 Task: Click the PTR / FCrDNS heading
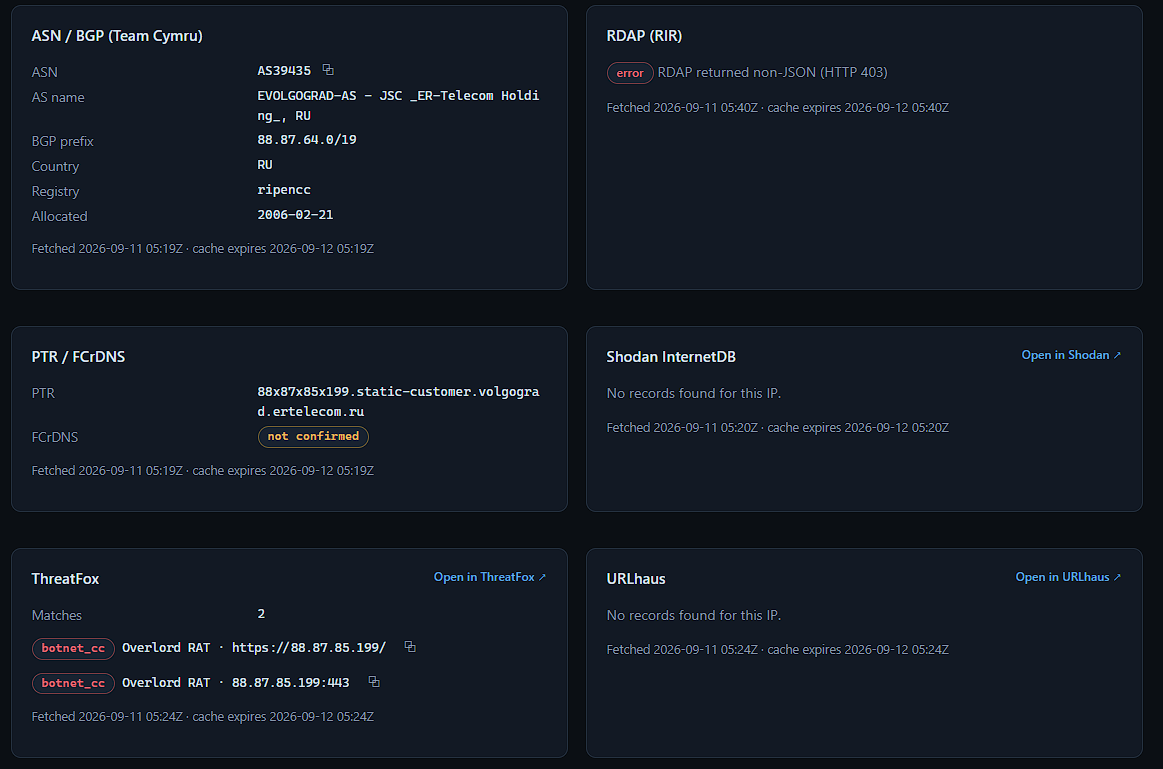pos(78,357)
